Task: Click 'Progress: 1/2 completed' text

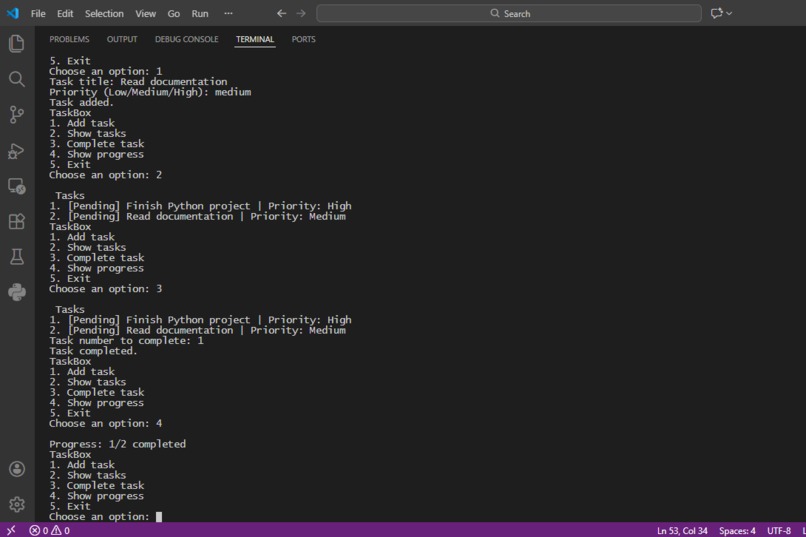Action: click(117, 444)
